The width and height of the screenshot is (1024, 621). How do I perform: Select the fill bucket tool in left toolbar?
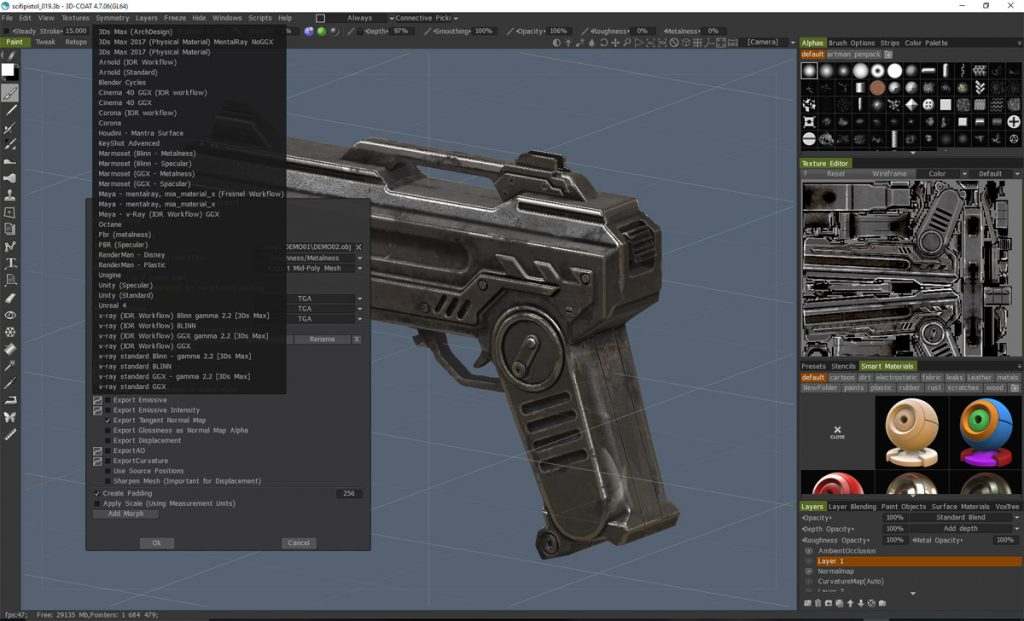[x=10, y=349]
